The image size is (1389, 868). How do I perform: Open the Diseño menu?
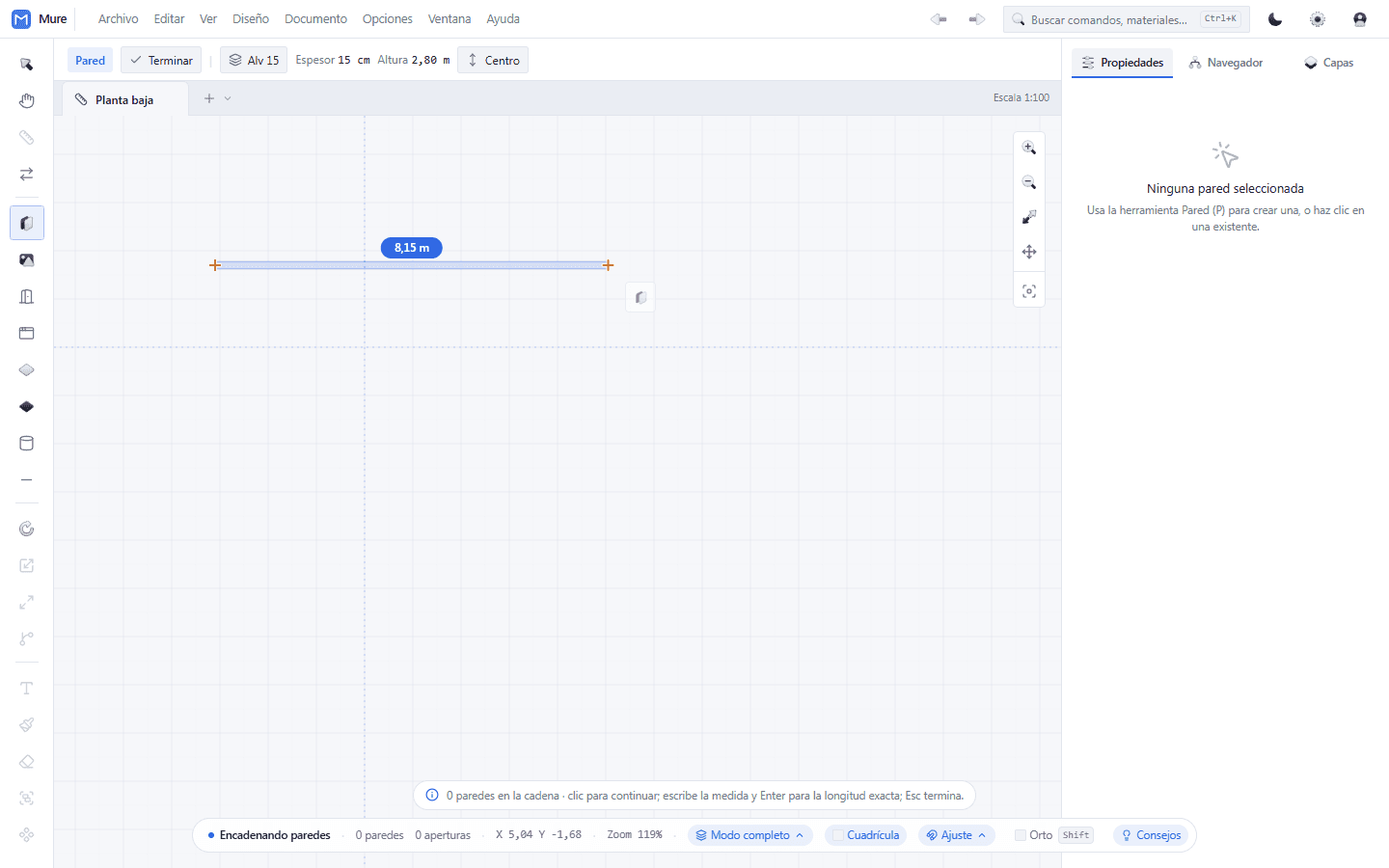(x=251, y=19)
